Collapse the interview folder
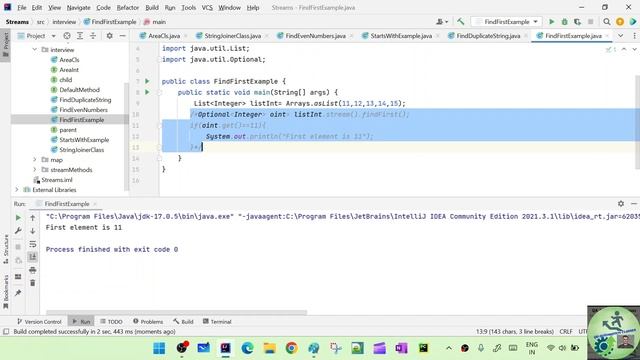The height and width of the screenshot is (360, 640). 34,50
